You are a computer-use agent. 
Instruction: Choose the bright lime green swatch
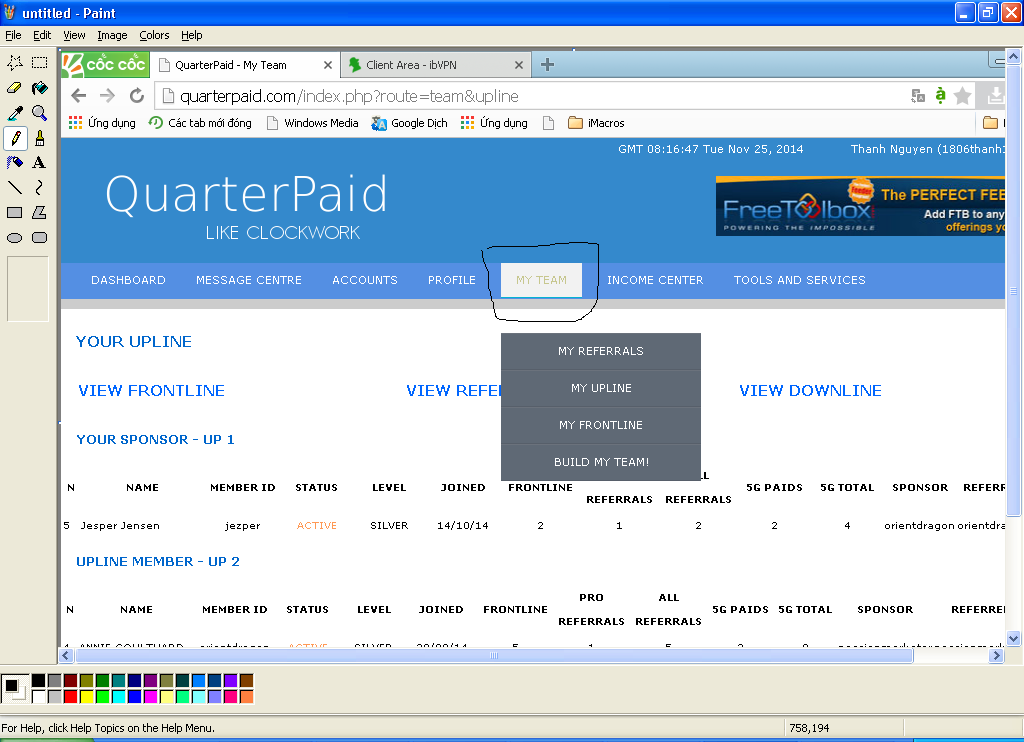coord(103,696)
